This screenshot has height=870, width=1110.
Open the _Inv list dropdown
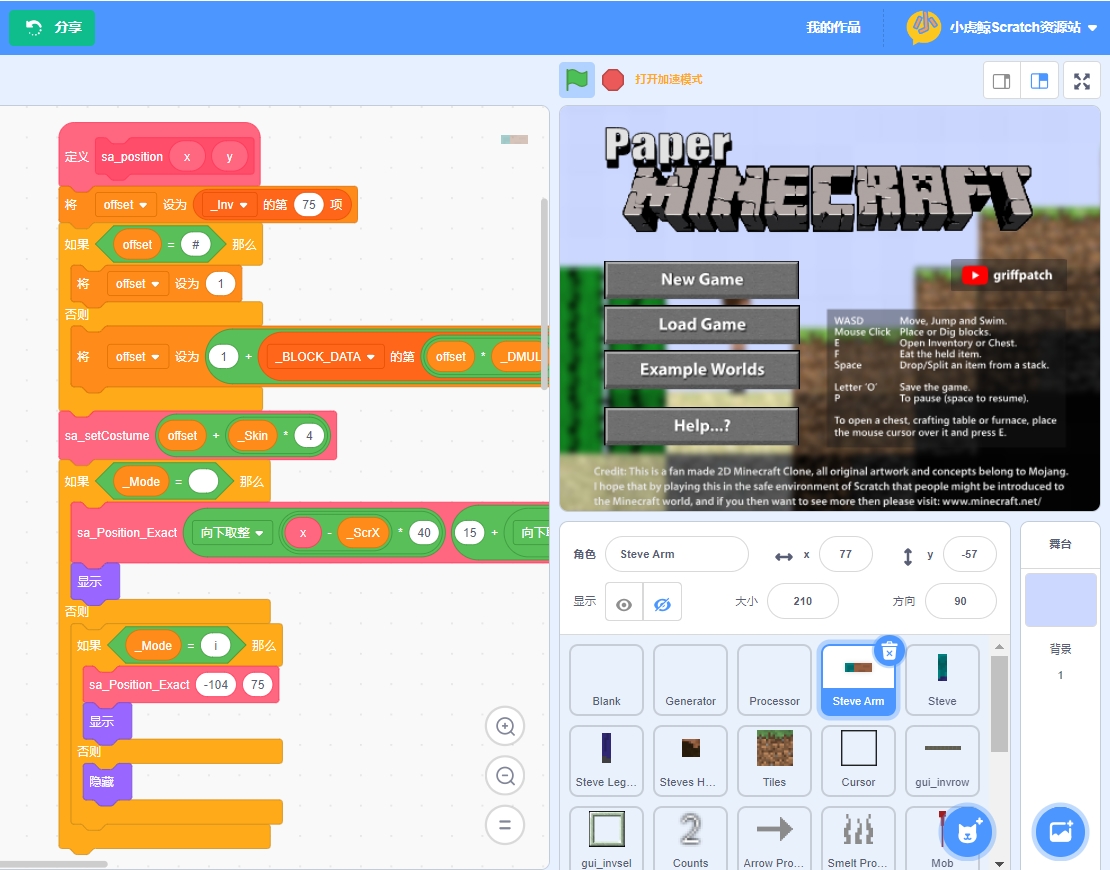[229, 205]
